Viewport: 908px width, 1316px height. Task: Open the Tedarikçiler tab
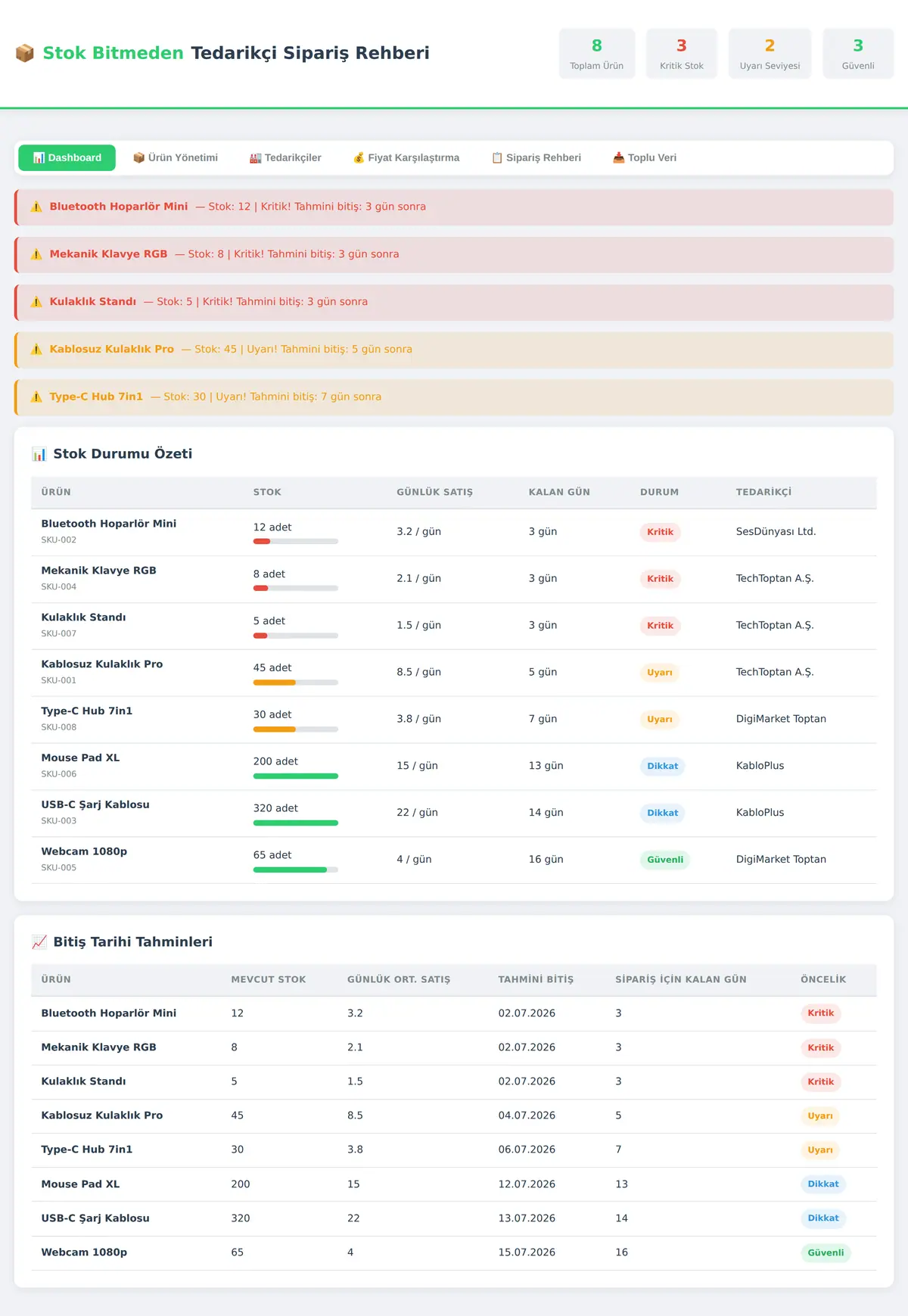285,157
